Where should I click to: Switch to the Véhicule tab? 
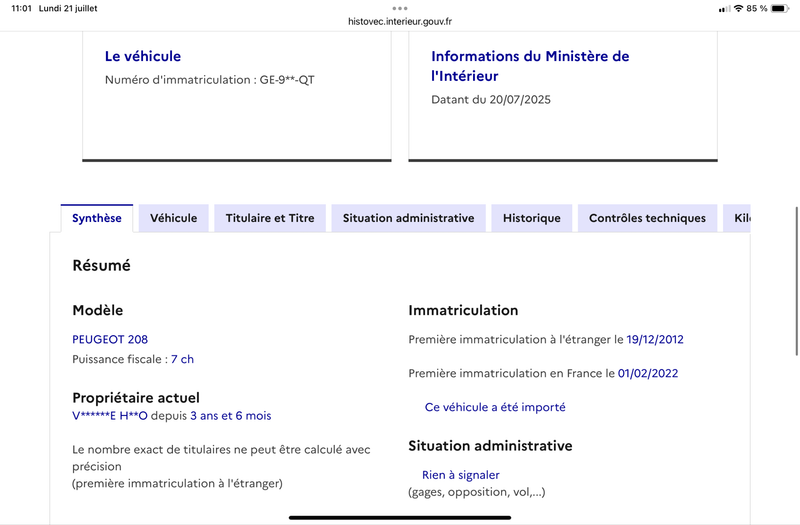173,218
